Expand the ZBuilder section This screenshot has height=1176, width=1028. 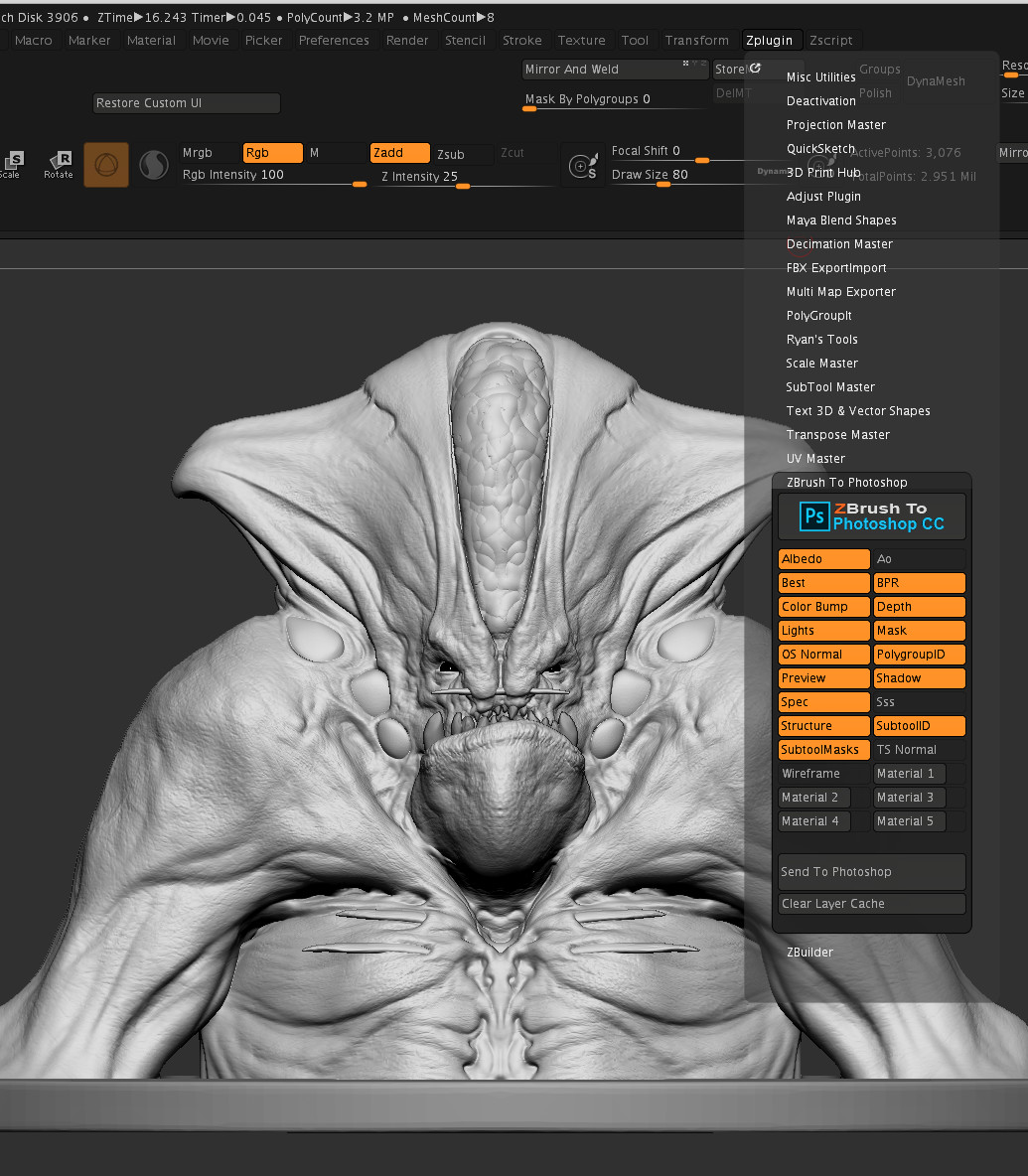click(809, 952)
